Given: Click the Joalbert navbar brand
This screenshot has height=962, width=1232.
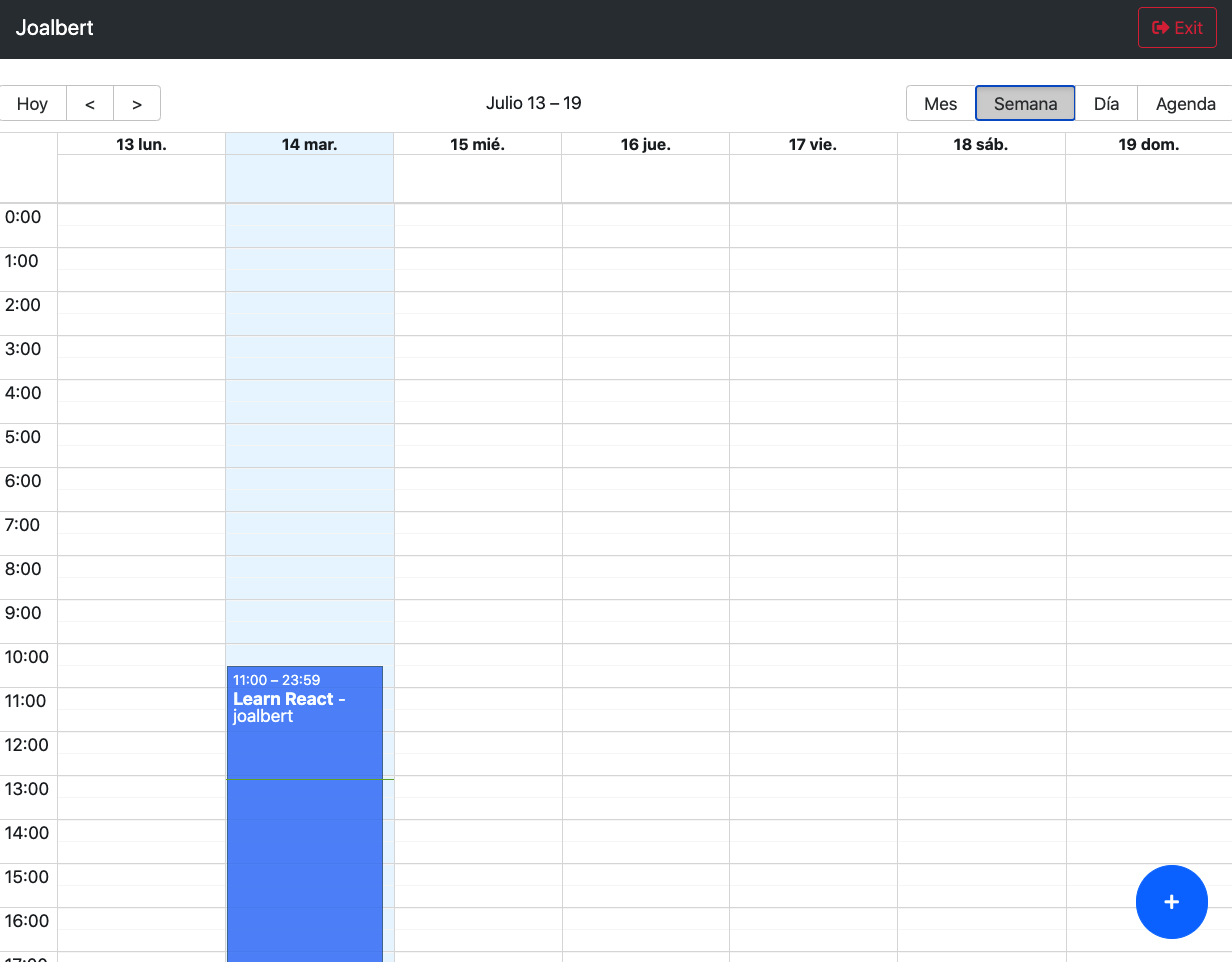Looking at the screenshot, I should [55, 28].
